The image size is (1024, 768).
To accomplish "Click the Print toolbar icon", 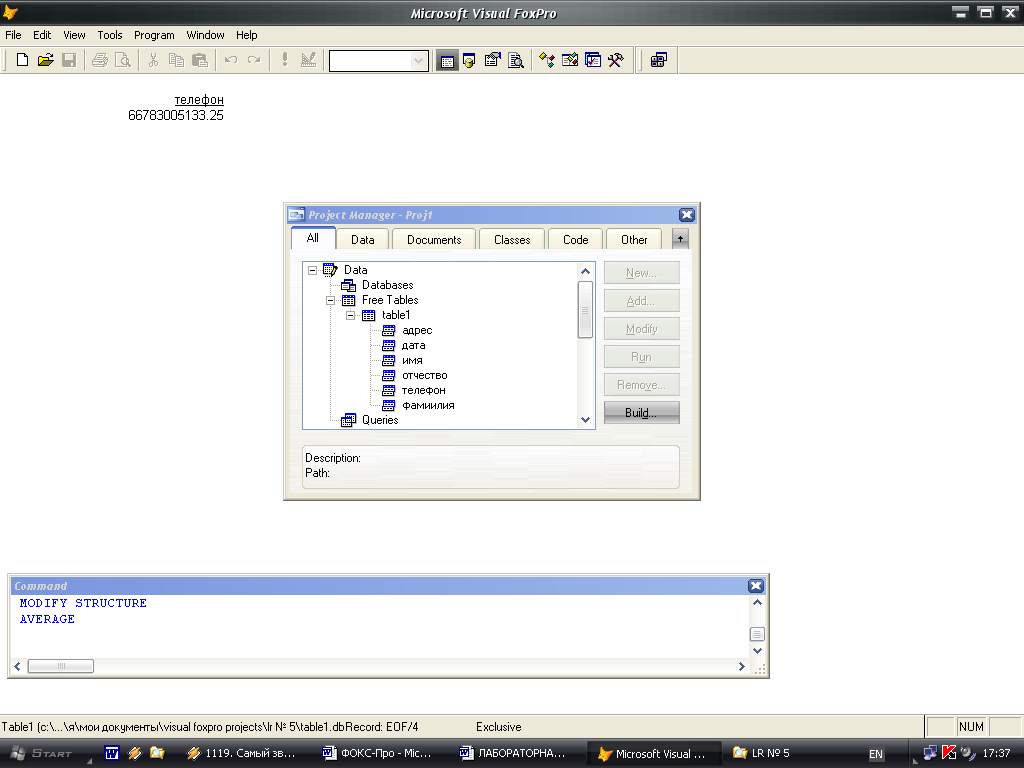I will [x=100, y=60].
